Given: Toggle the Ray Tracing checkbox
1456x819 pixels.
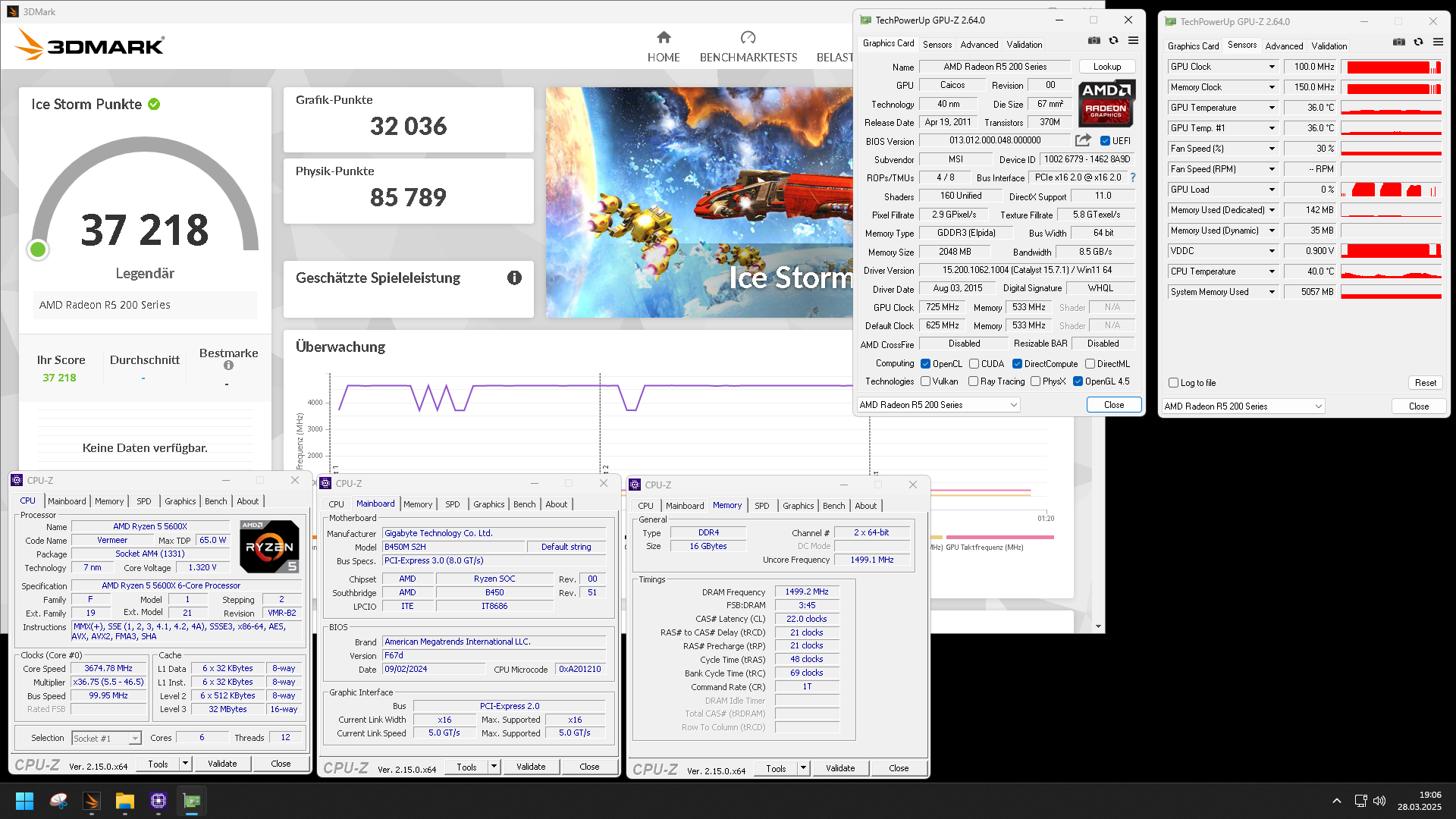Looking at the screenshot, I should (x=973, y=381).
